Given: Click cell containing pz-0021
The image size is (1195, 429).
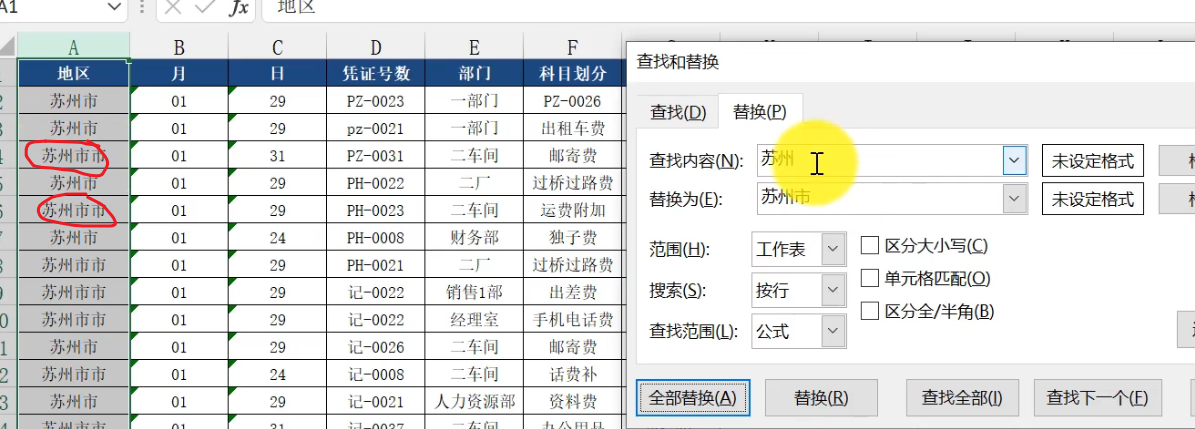Looking at the screenshot, I should [376, 129].
